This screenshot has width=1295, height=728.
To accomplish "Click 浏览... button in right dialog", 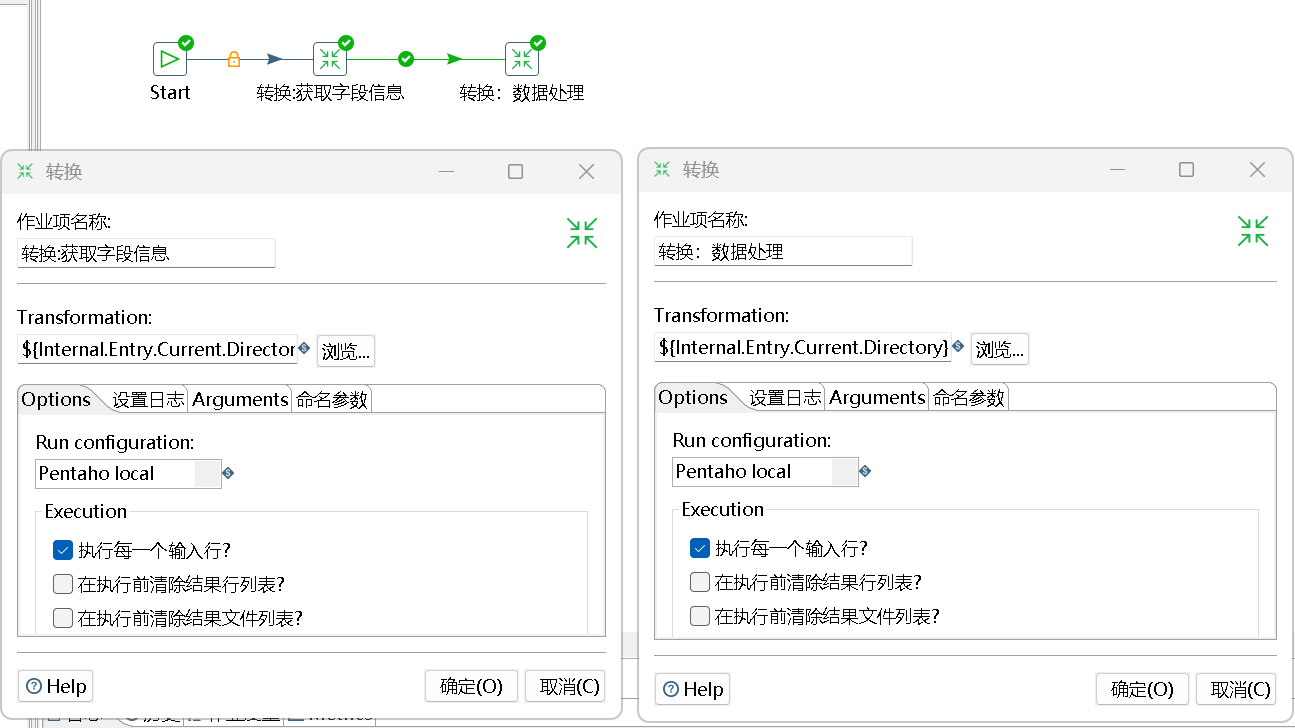I will 1000,349.
